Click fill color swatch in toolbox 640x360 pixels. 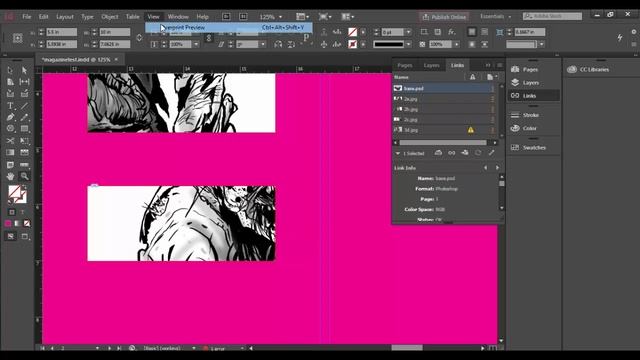[14, 191]
